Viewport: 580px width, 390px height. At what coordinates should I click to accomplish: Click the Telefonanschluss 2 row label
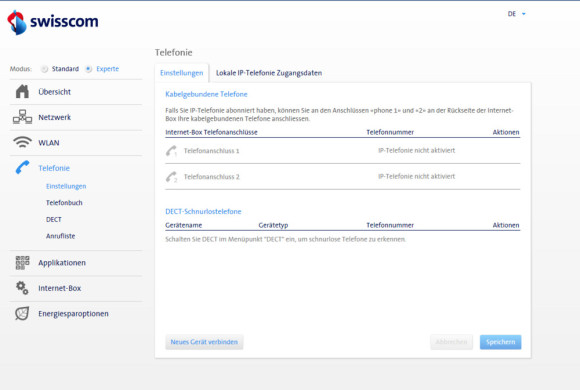(212, 177)
